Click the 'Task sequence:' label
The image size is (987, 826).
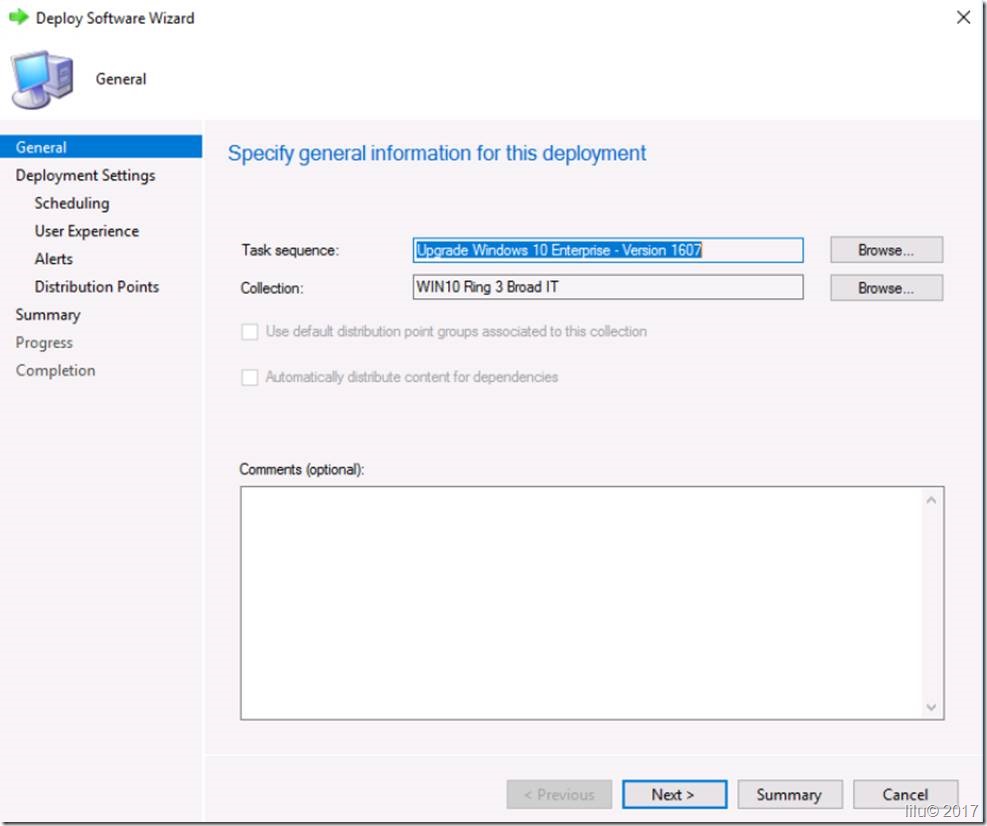click(x=290, y=250)
